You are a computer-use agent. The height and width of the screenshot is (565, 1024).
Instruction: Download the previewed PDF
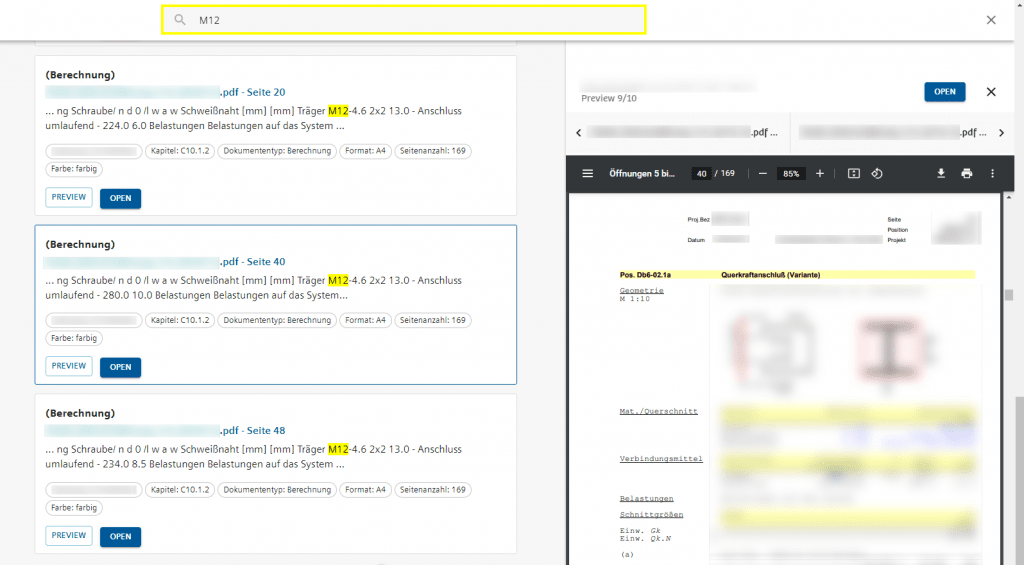(941, 173)
